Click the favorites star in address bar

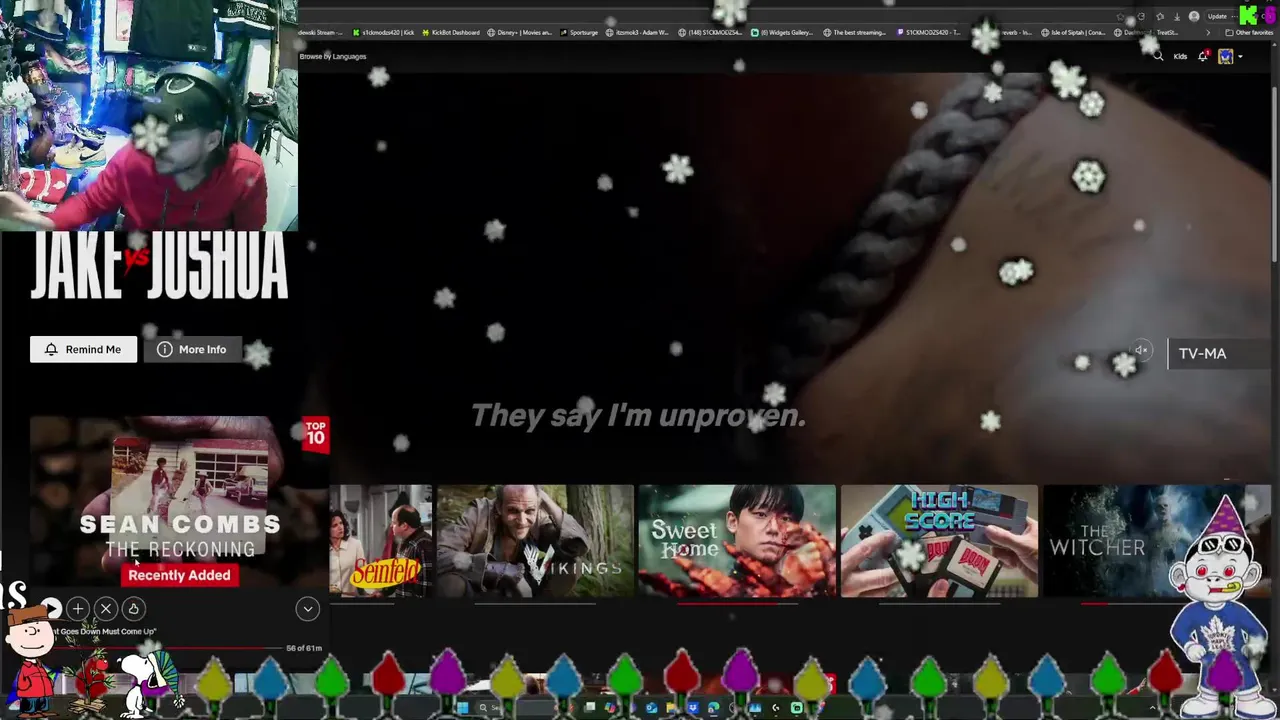click(x=1120, y=16)
